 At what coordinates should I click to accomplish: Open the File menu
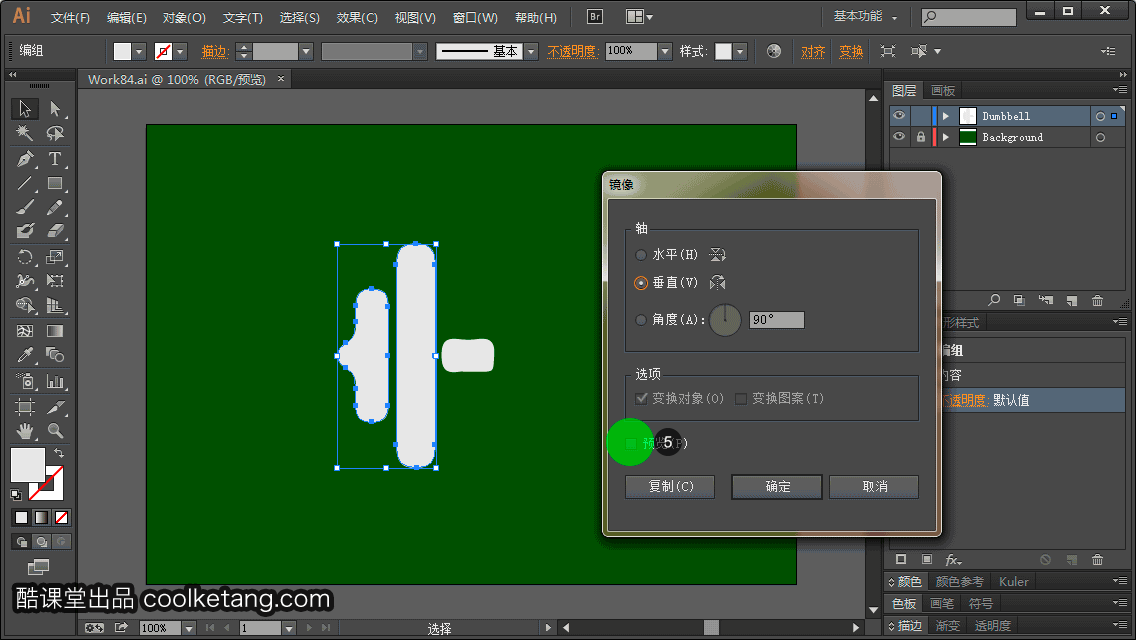tap(70, 17)
